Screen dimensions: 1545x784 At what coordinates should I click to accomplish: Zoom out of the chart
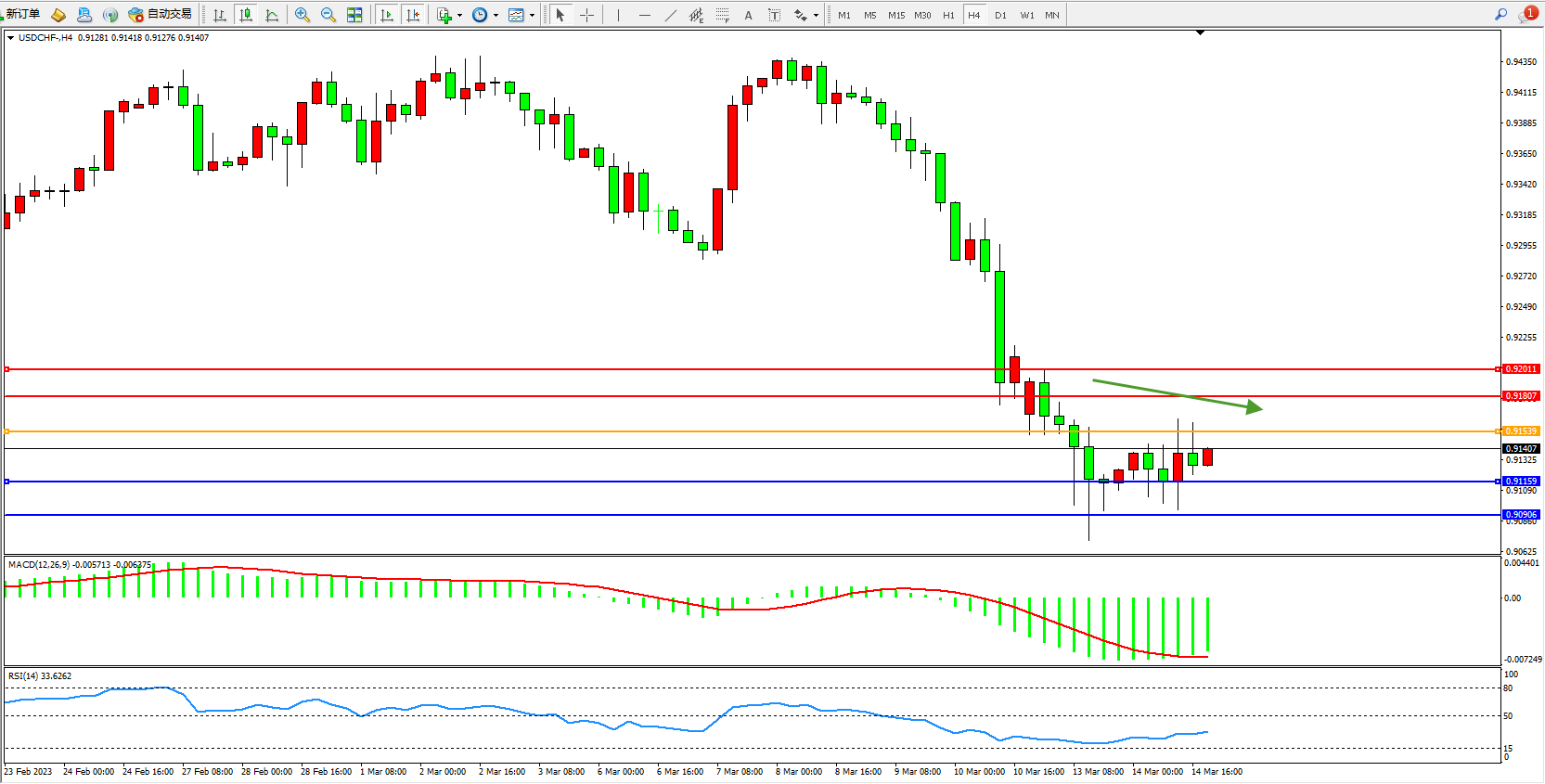point(328,15)
